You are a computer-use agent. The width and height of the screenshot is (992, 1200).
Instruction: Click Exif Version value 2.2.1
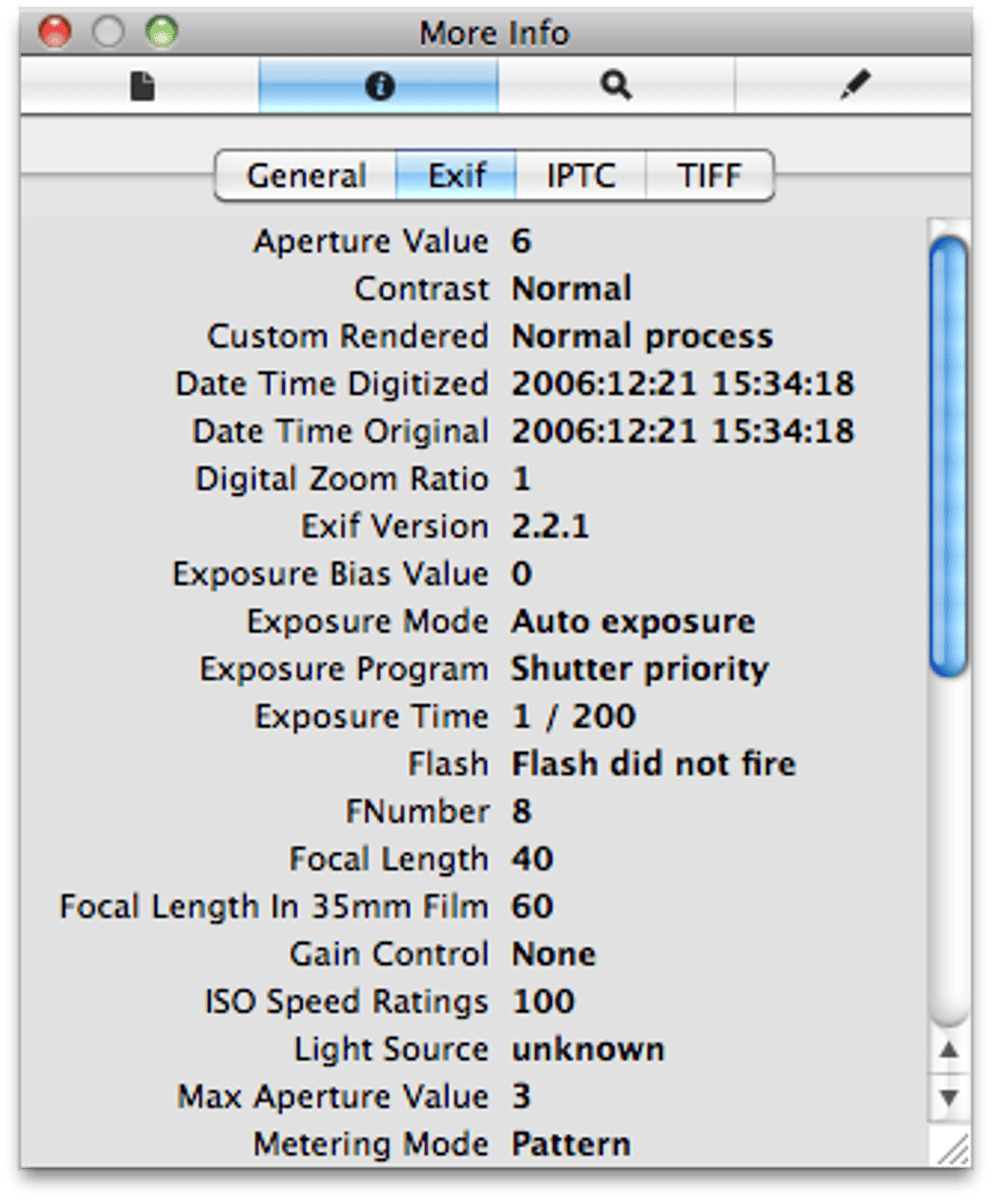pyautogui.click(x=550, y=526)
